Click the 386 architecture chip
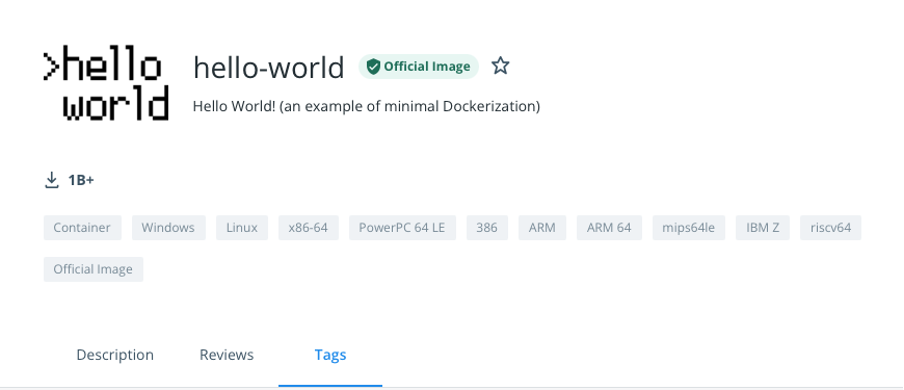Image resolution: width=904 pixels, height=390 pixels. [x=487, y=227]
